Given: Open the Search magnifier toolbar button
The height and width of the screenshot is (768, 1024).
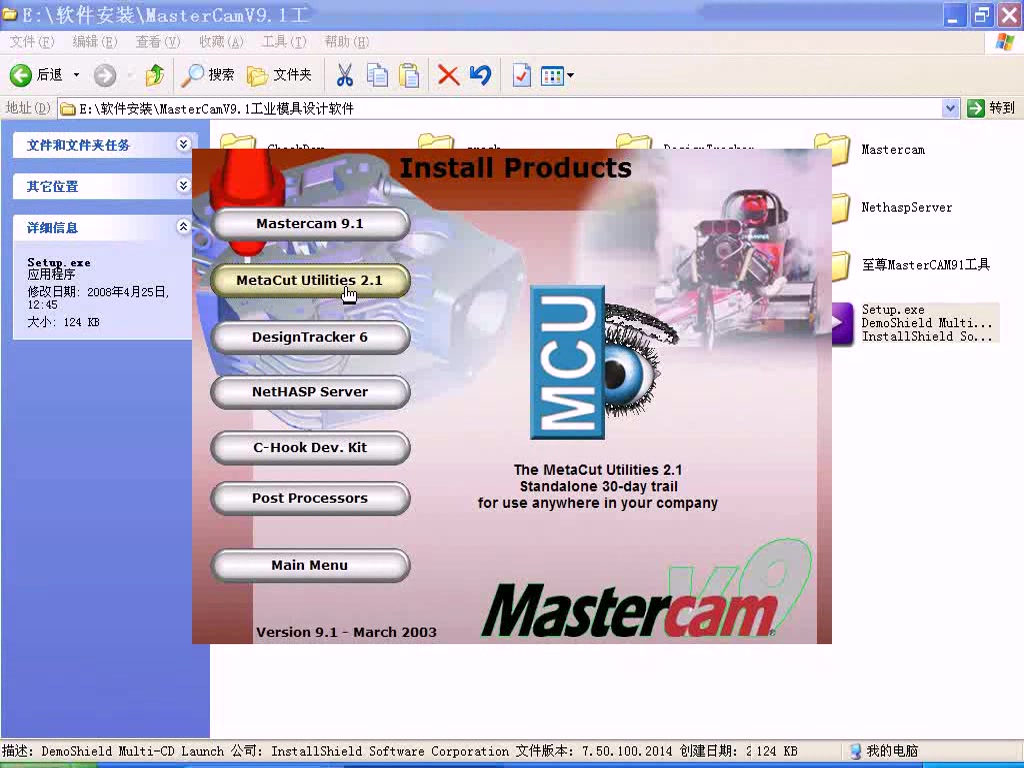Looking at the screenshot, I should 208,75.
